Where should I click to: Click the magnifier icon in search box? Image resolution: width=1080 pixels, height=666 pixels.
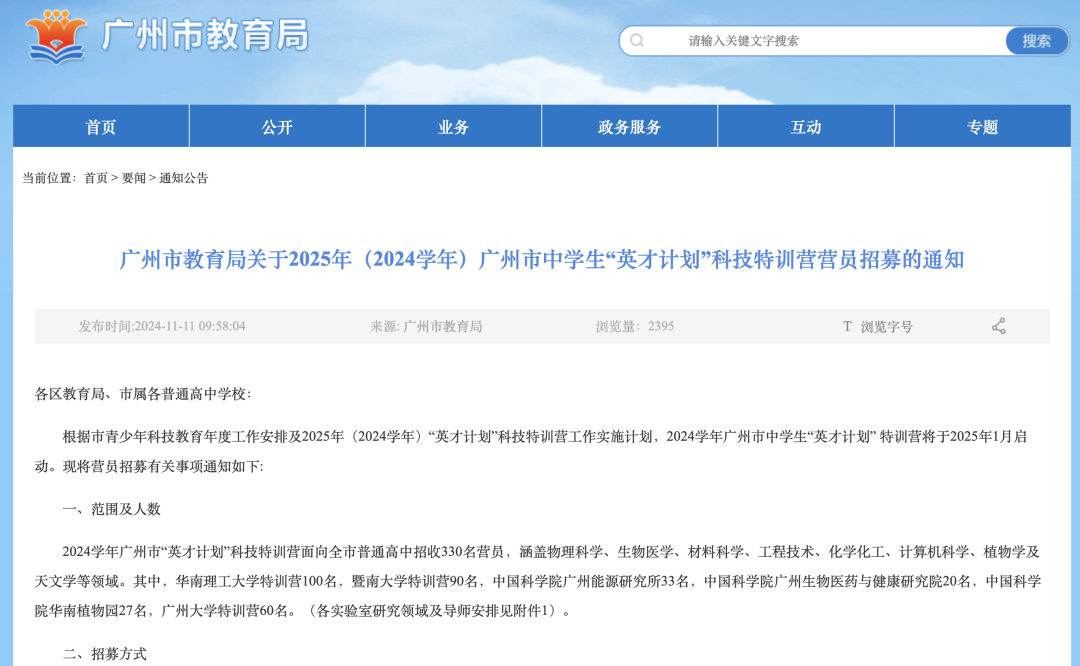(637, 41)
